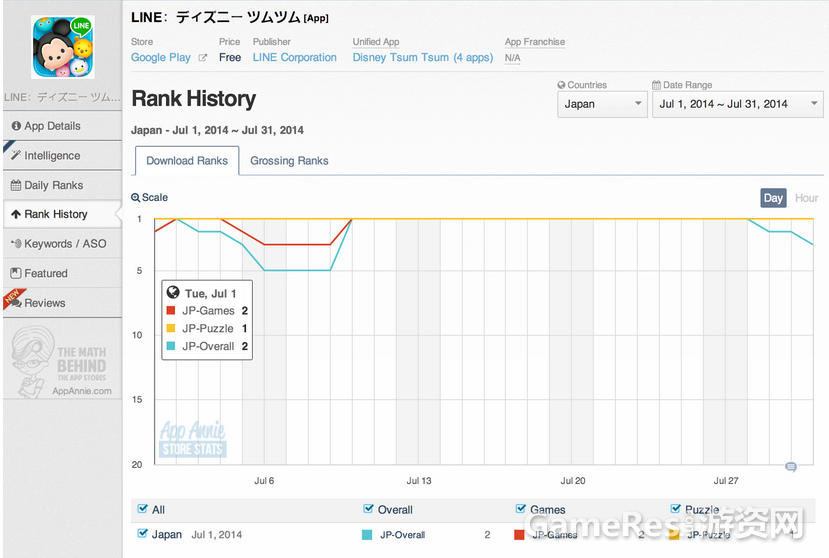
Task: Select Rank History in sidebar
Action: tap(62, 214)
